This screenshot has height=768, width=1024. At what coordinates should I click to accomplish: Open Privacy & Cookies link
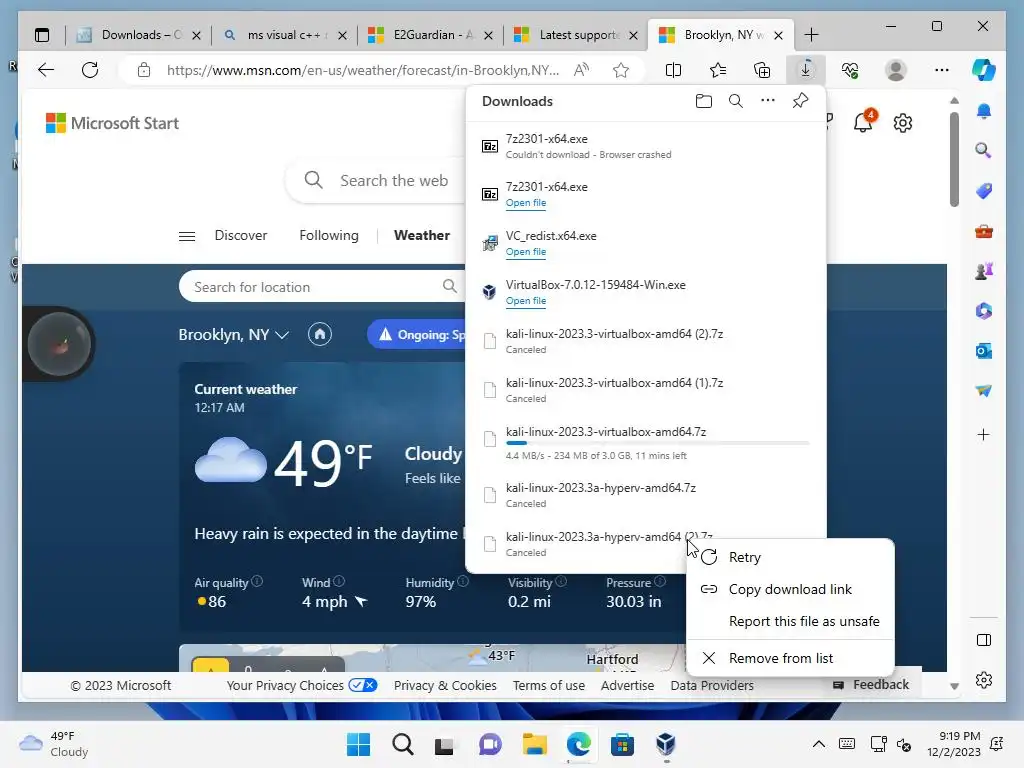pos(445,685)
